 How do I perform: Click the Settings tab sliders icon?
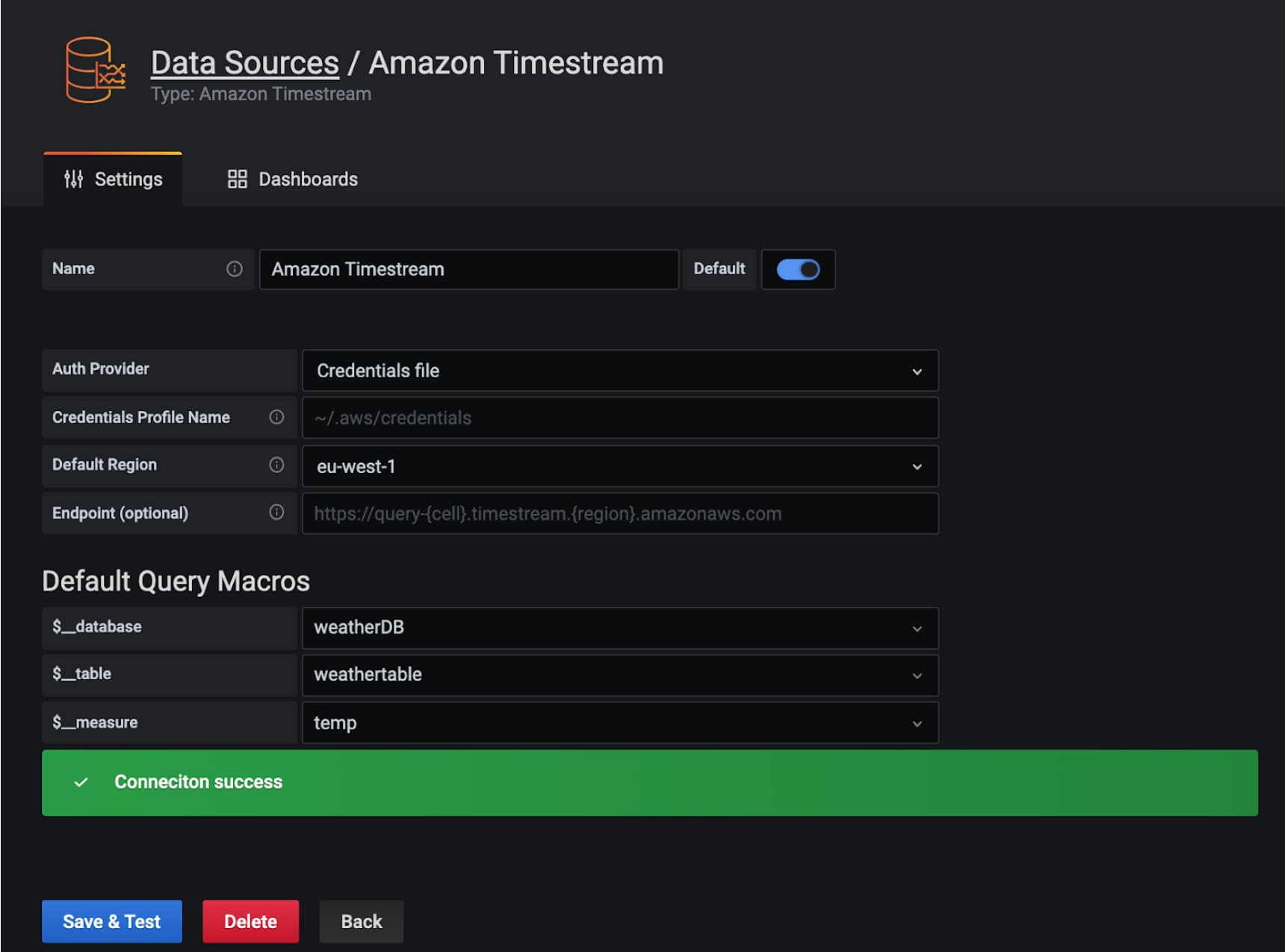[x=73, y=179]
